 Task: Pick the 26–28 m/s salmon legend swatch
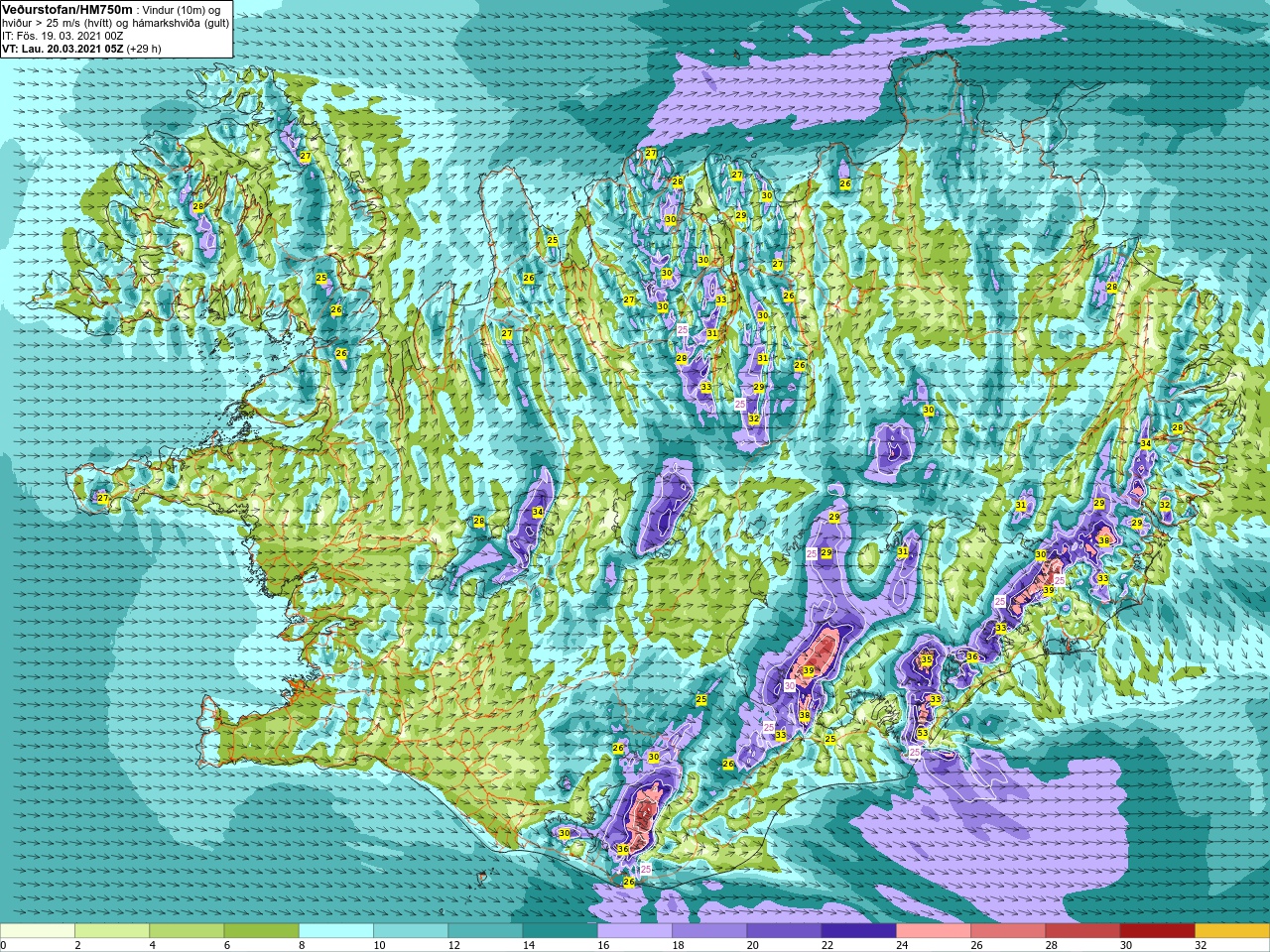point(1008,931)
